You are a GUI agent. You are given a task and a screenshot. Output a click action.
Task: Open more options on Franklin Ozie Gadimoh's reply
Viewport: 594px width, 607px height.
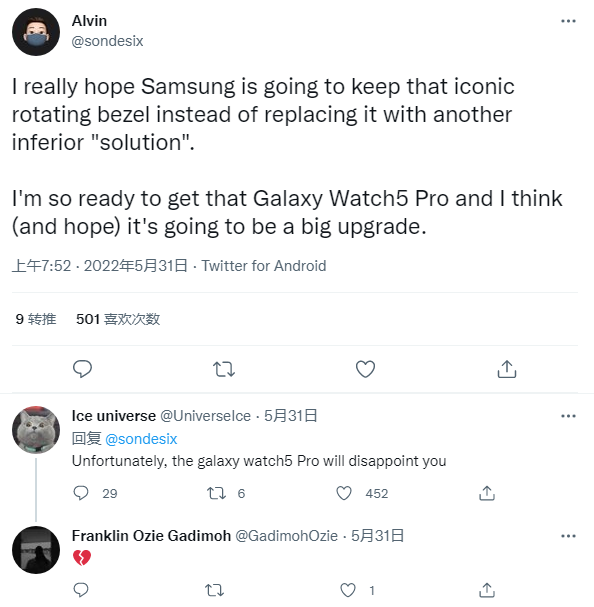pyautogui.click(x=568, y=536)
